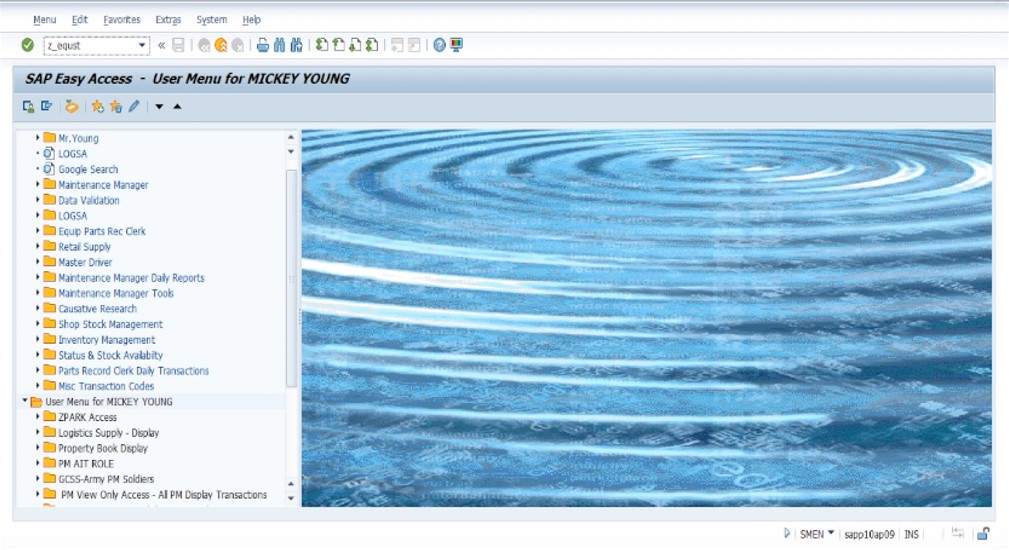Select the Property Book Display folder
1009x550 pixels.
pyautogui.click(x=103, y=448)
